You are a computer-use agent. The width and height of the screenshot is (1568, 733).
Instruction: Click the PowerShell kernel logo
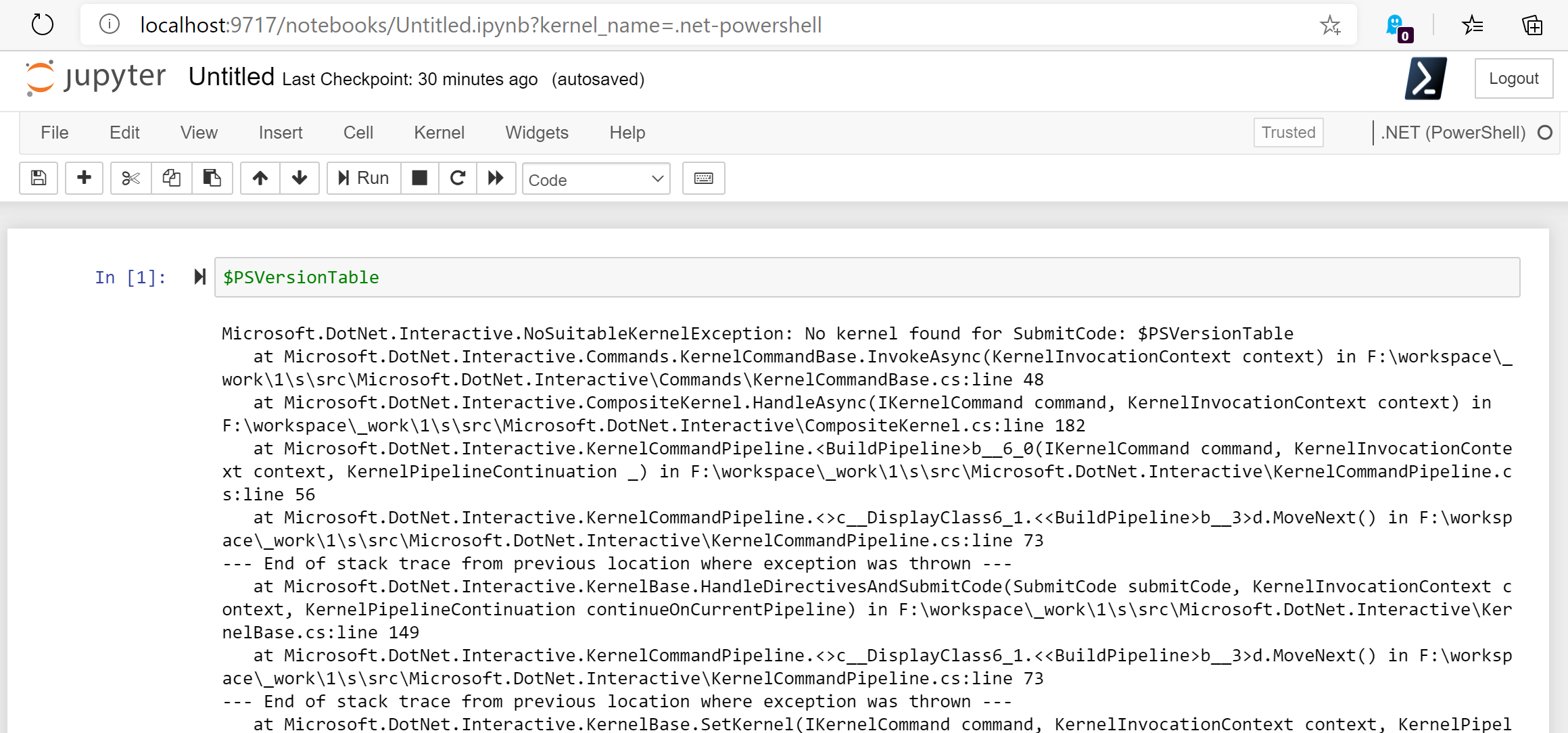[1425, 78]
